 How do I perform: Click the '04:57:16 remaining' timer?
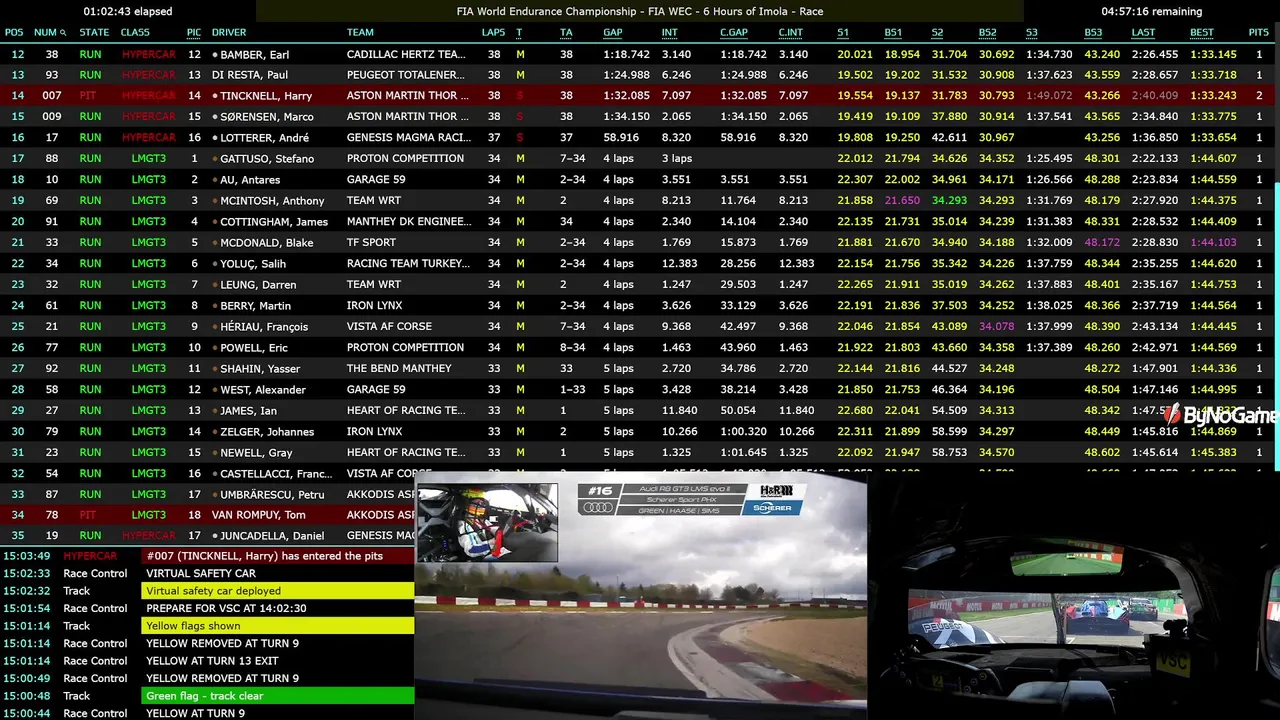1151,12
